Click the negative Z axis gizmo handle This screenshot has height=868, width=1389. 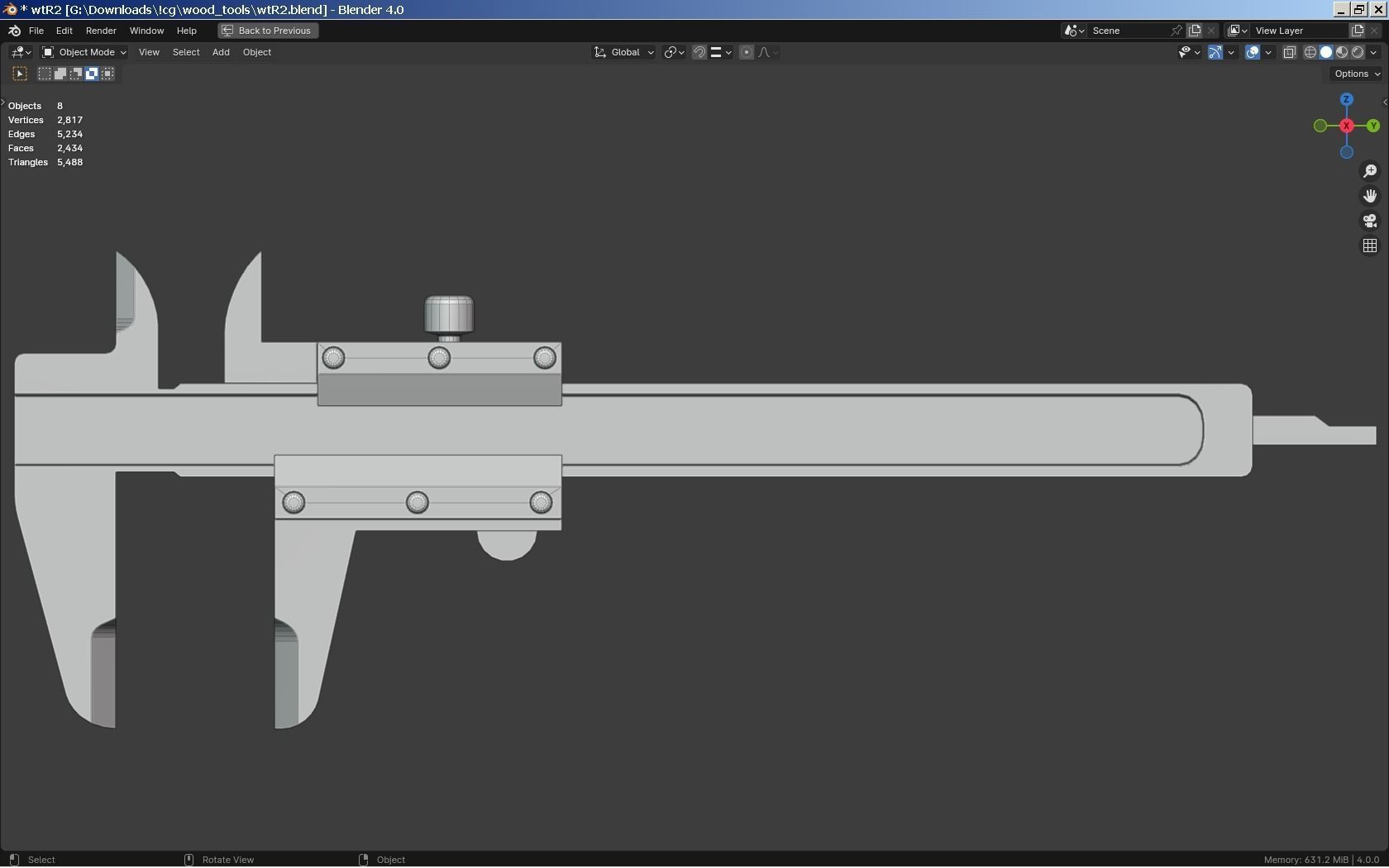pyautogui.click(x=1346, y=152)
